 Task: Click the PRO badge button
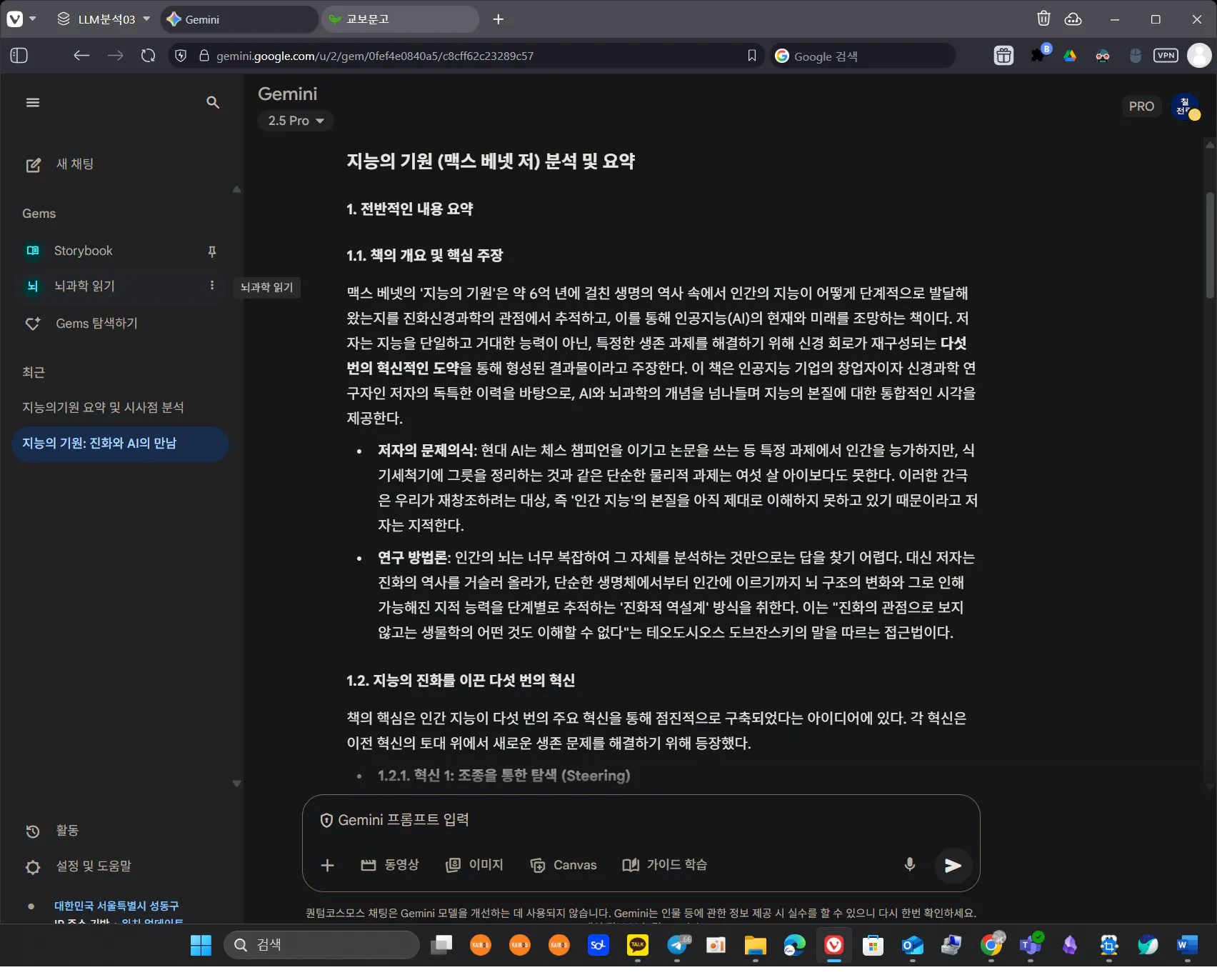(1141, 106)
